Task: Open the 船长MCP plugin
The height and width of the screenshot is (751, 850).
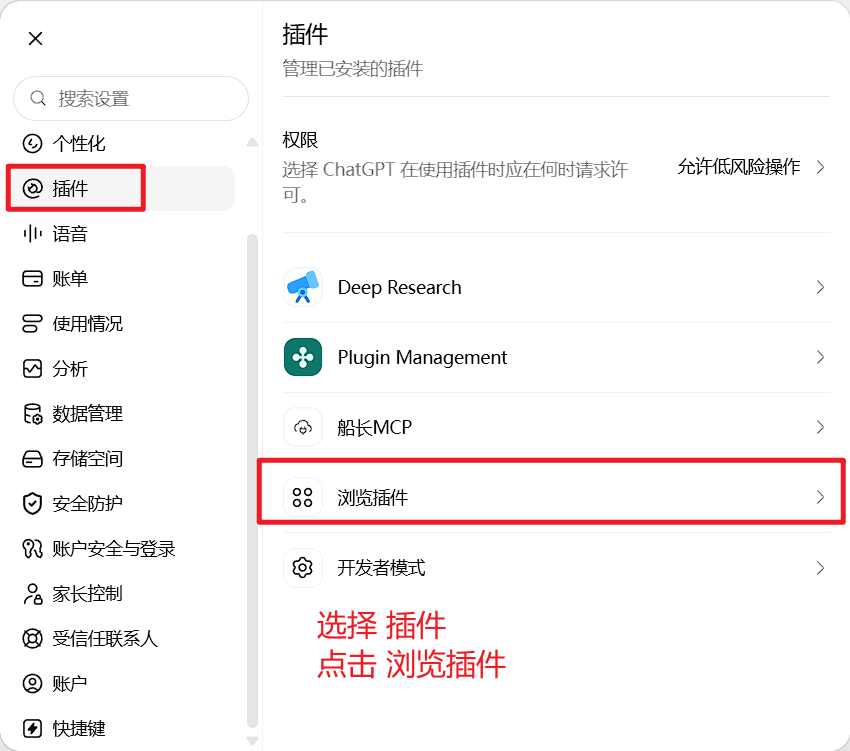Action: 556,427
